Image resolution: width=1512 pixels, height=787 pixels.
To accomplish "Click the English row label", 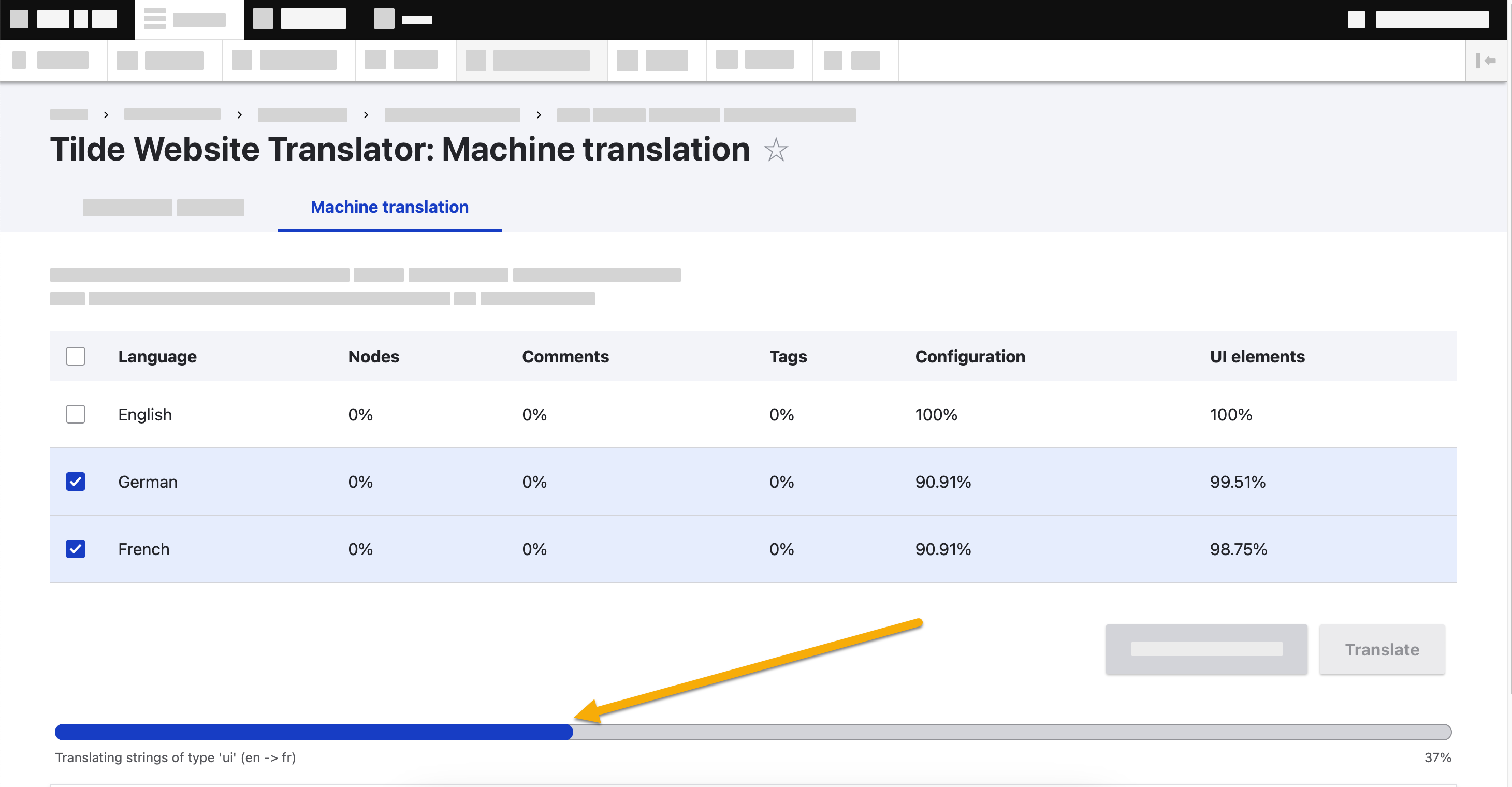I will (x=145, y=414).
